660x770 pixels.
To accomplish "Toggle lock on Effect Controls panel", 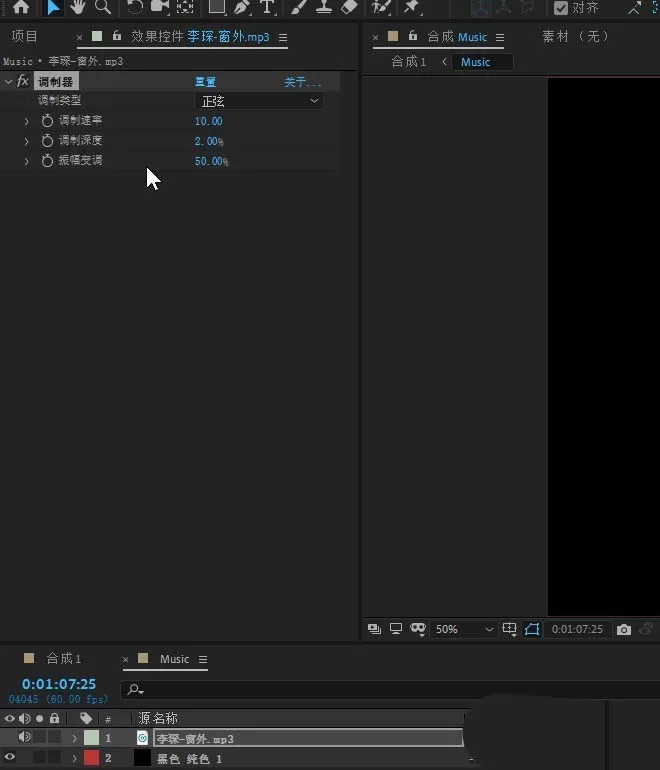I will point(117,36).
